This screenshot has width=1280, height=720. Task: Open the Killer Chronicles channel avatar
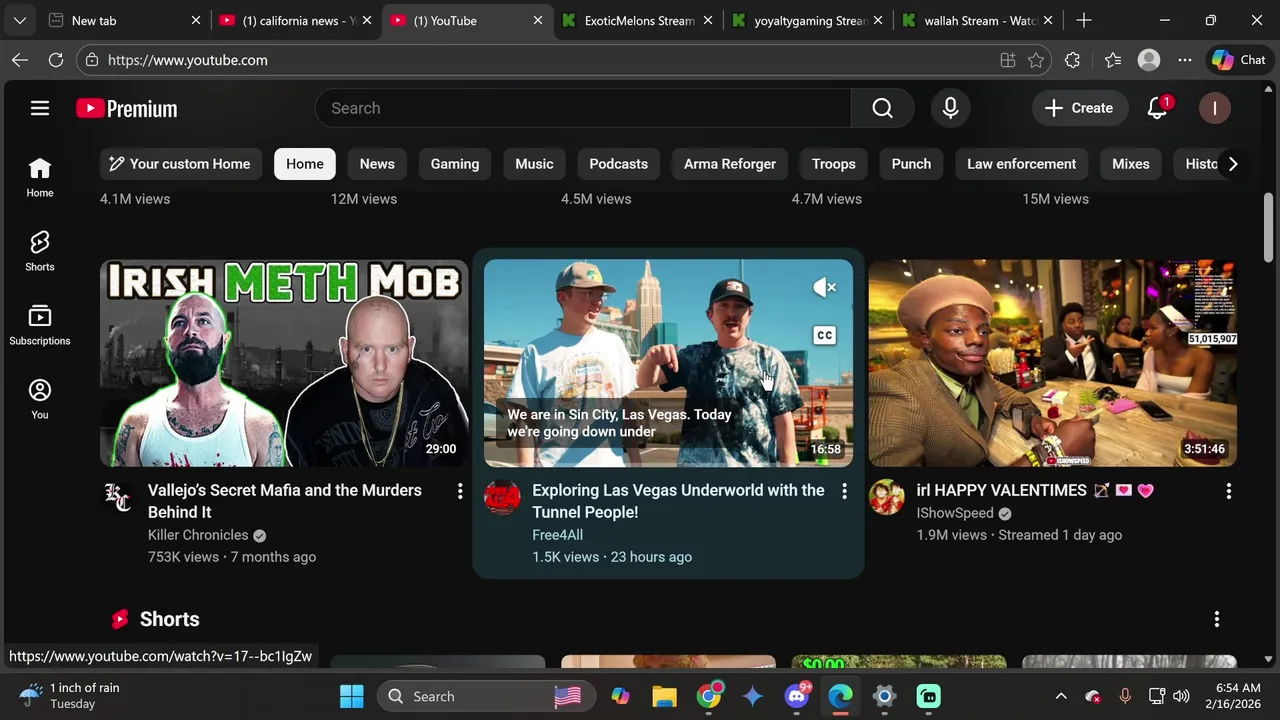tap(118, 497)
